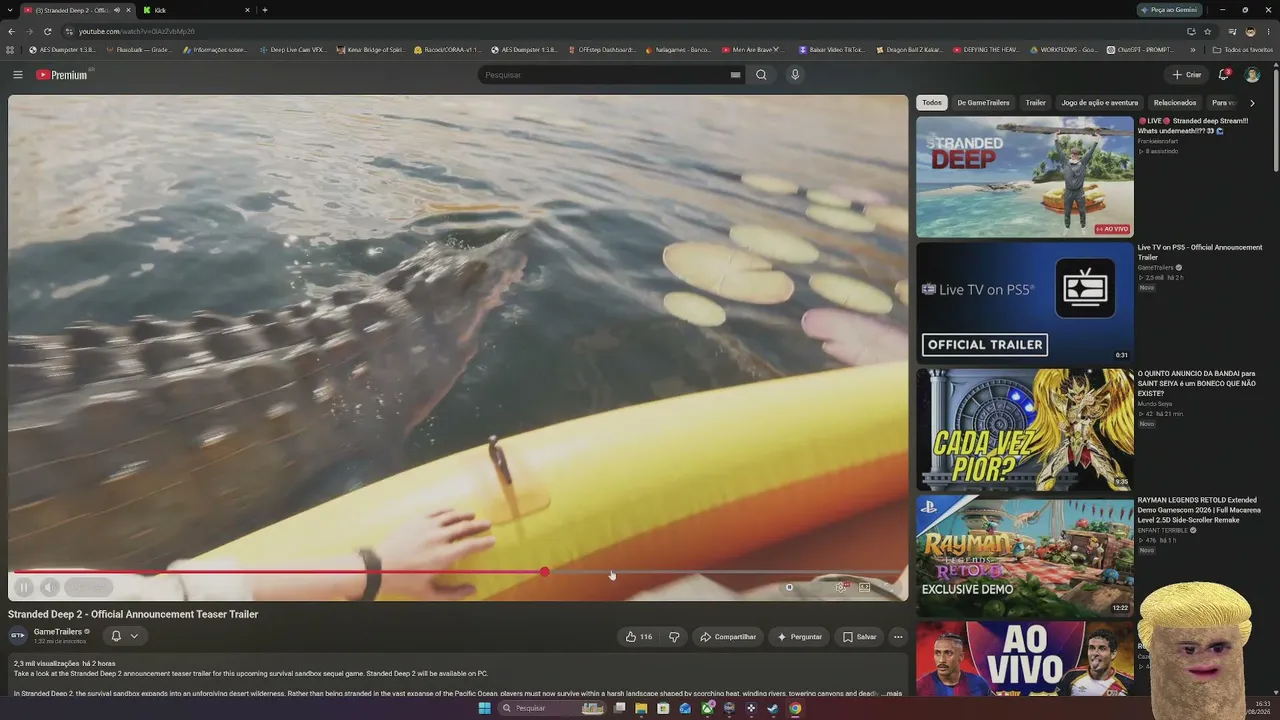The width and height of the screenshot is (1280, 720).
Task: Dislike the Stranded Deep 2 video
Action: (x=674, y=637)
